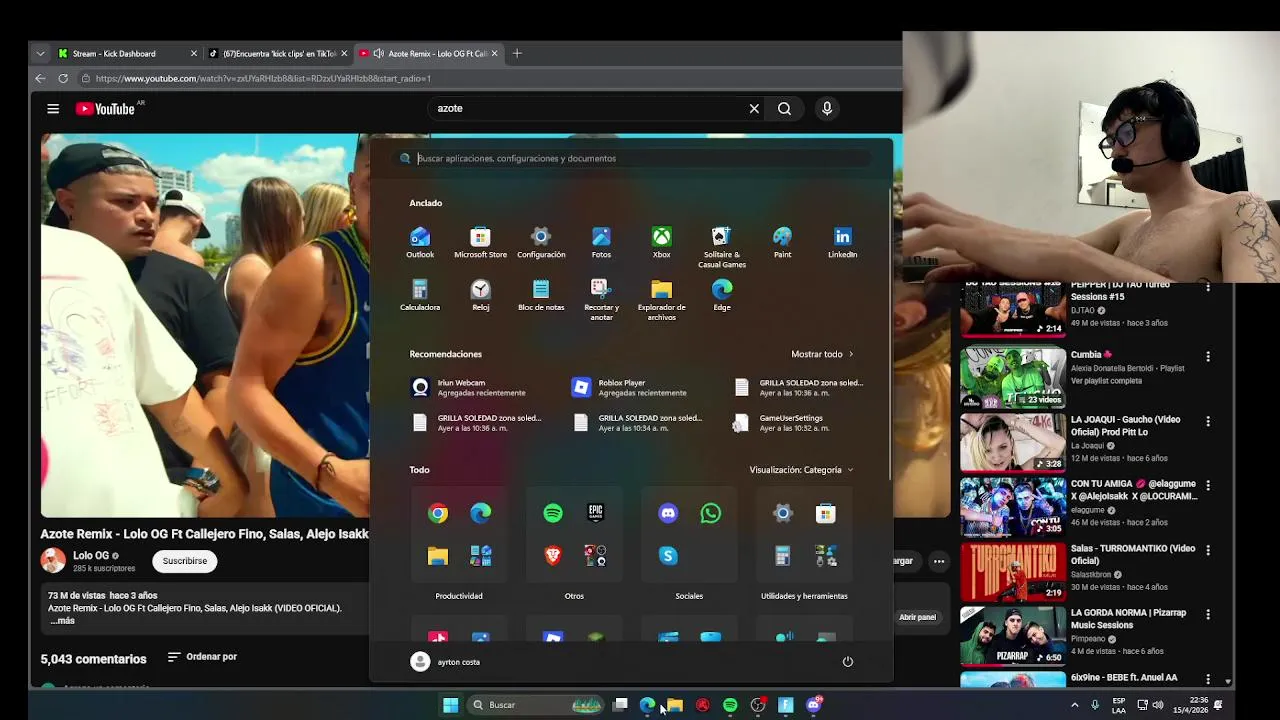The width and height of the screenshot is (1280, 720).
Task: Open the Lolo OG channel name
Action: [91, 555]
